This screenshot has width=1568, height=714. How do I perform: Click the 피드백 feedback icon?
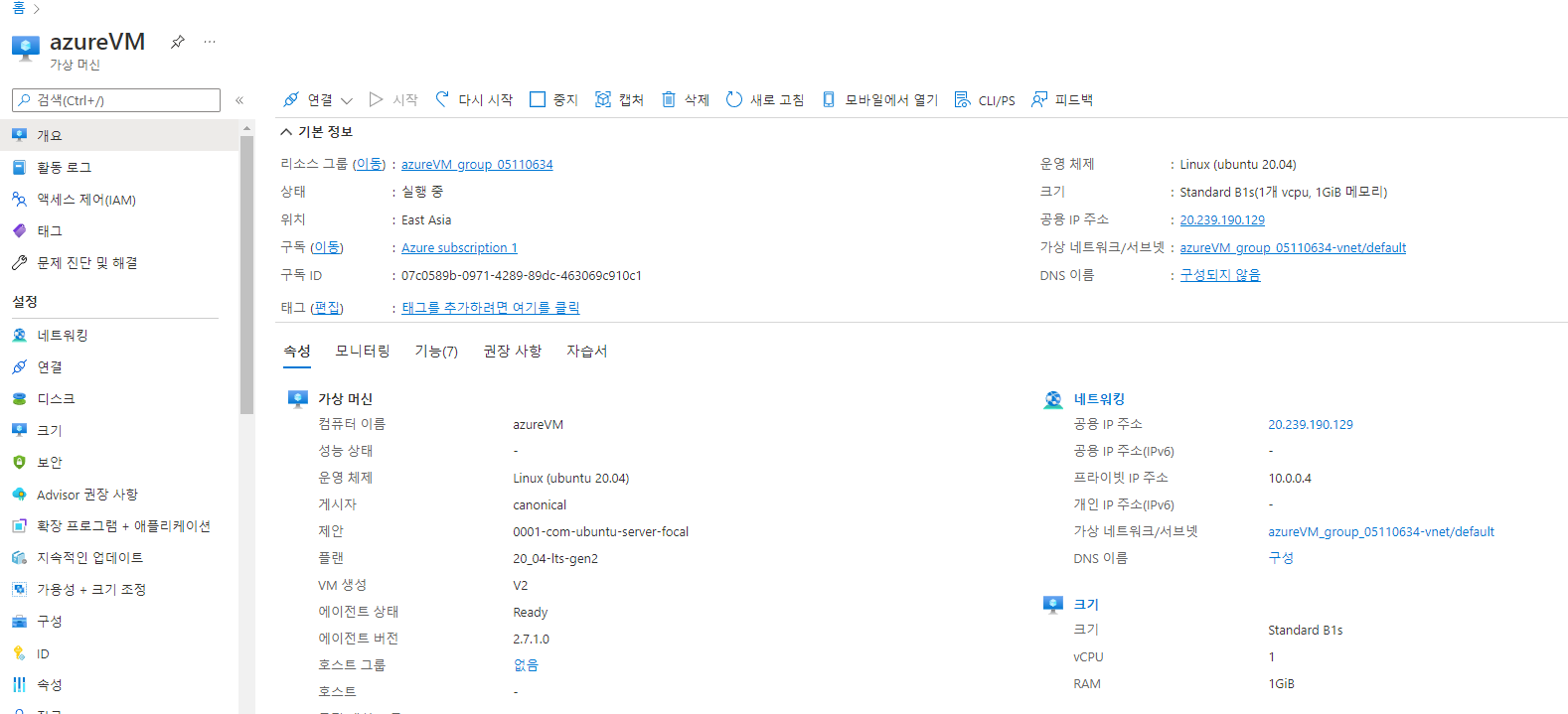point(1039,99)
